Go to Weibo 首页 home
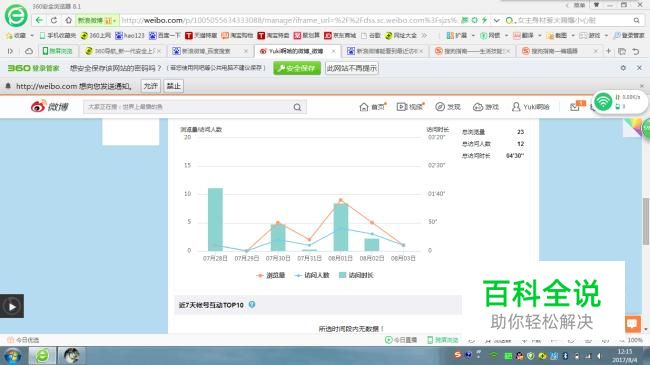This screenshot has width=650, height=365. tap(372, 107)
